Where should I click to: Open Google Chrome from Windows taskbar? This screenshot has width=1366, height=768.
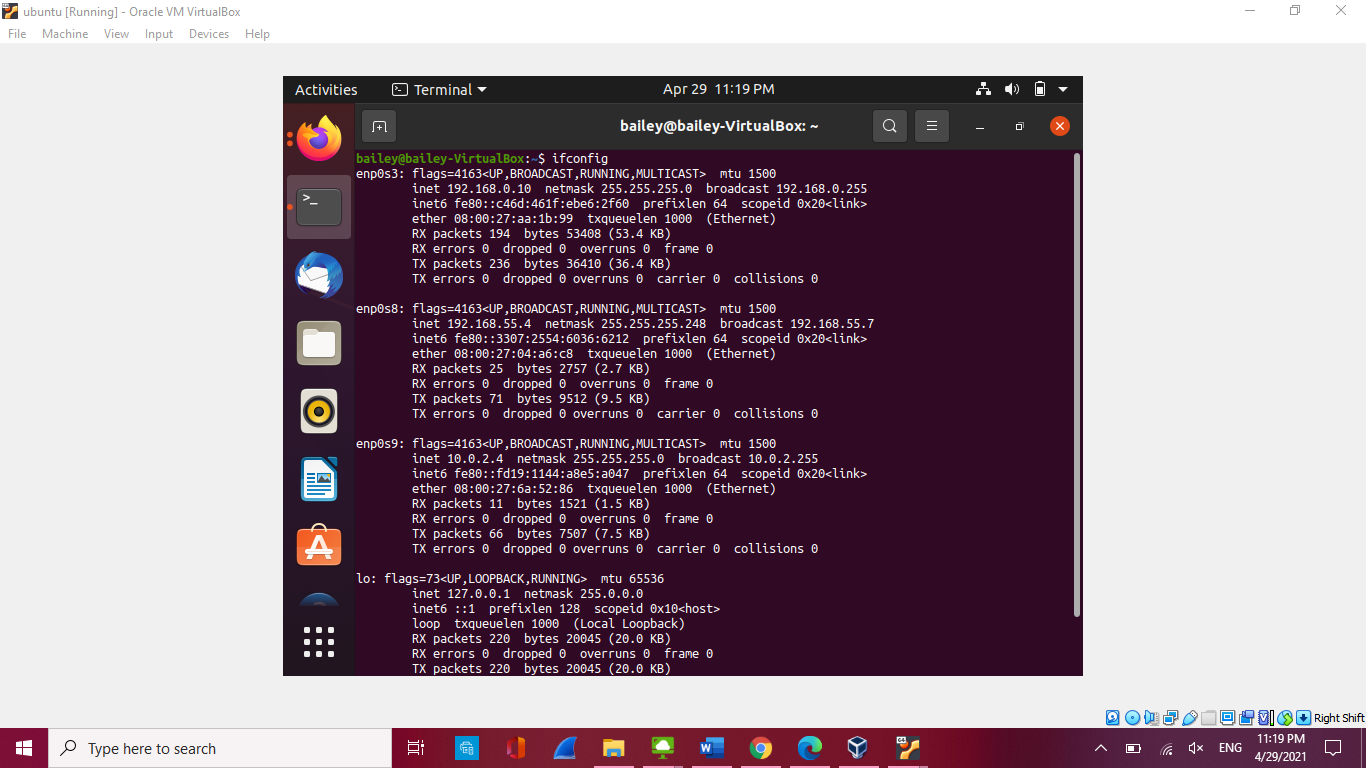(761, 748)
